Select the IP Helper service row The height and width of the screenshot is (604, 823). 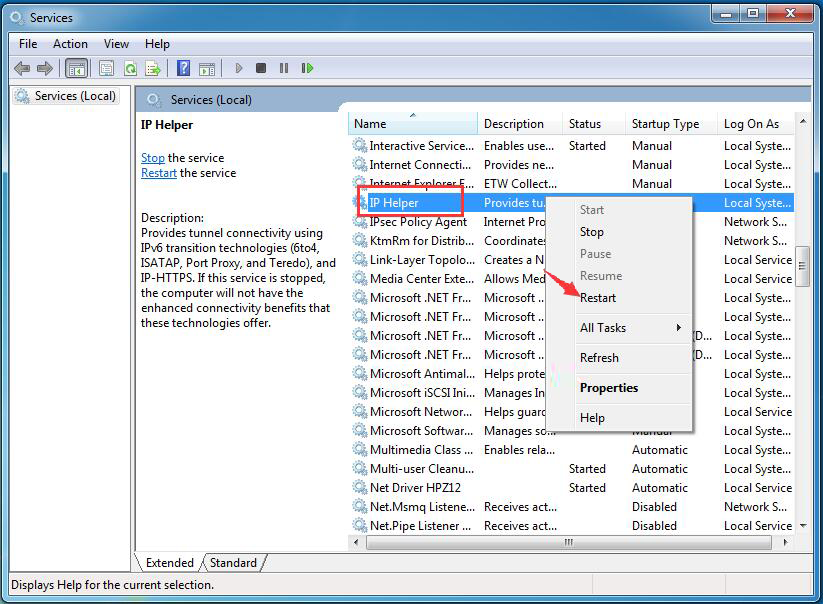tap(572, 203)
